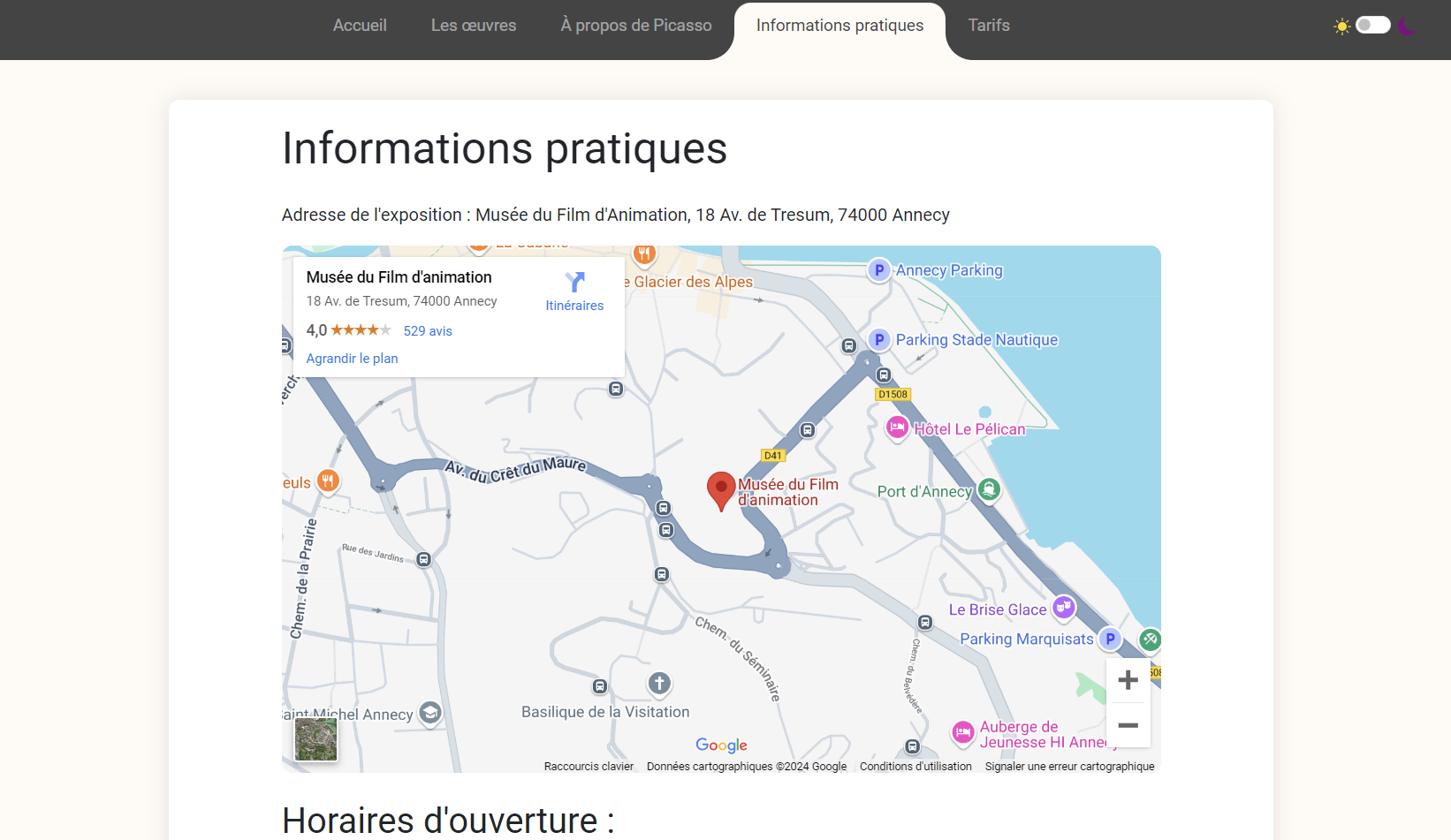Click the Parking Stade Nautique label
1451x840 pixels.
tap(976, 340)
